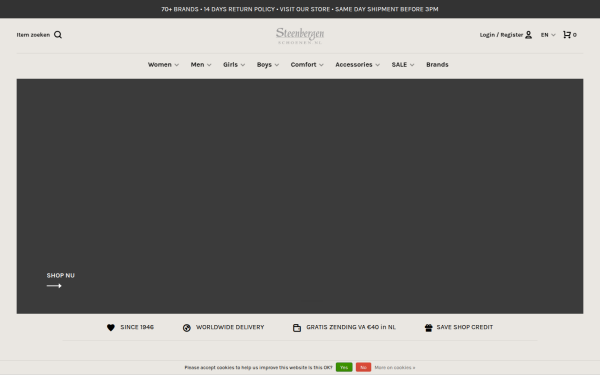Decline cookies with the No button
This screenshot has width=600, height=375.
[x=364, y=367]
